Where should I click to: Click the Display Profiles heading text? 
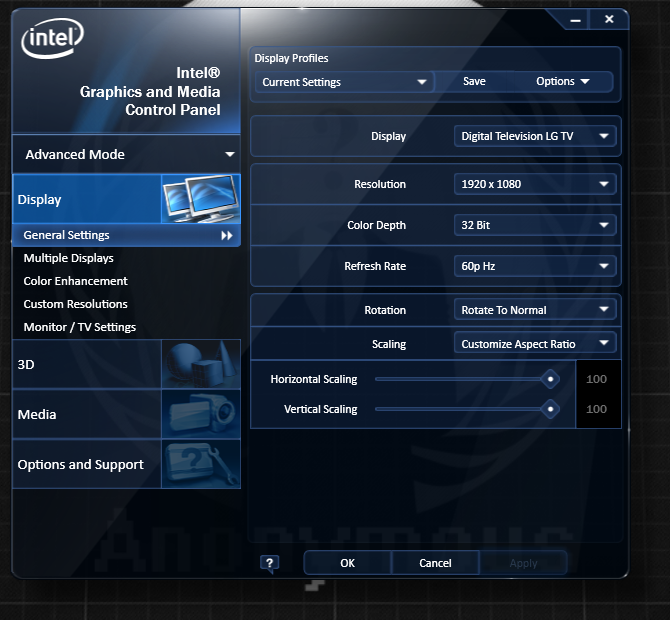pos(291,58)
